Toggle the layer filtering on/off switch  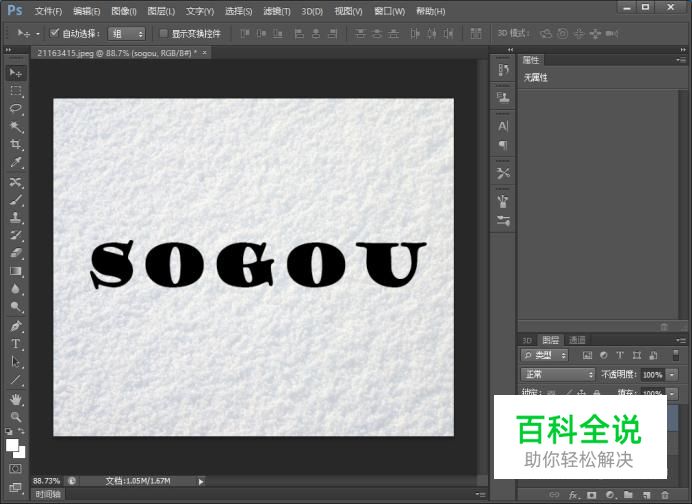click(x=675, y=355)
